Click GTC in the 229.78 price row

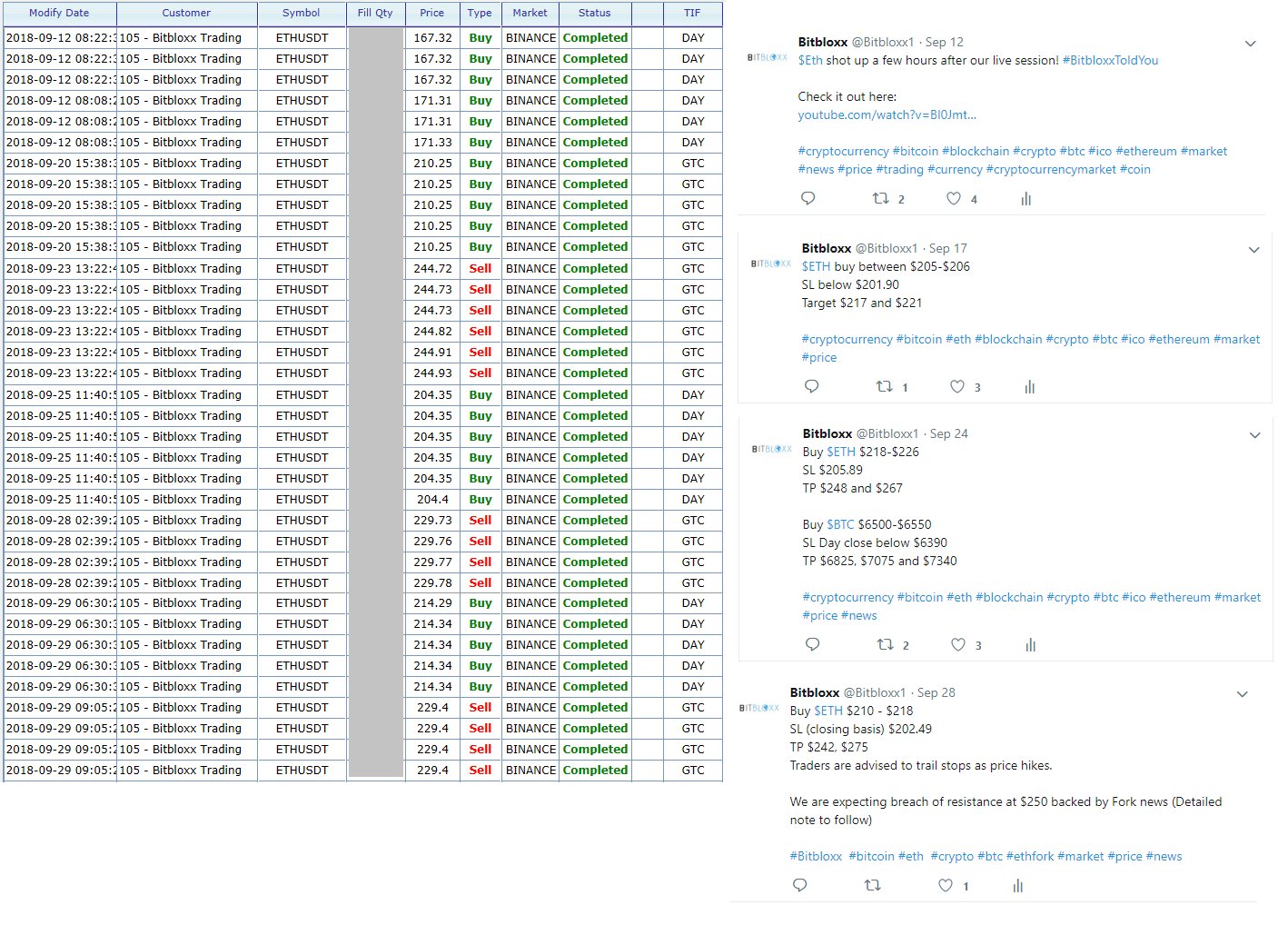click(693, 583)
